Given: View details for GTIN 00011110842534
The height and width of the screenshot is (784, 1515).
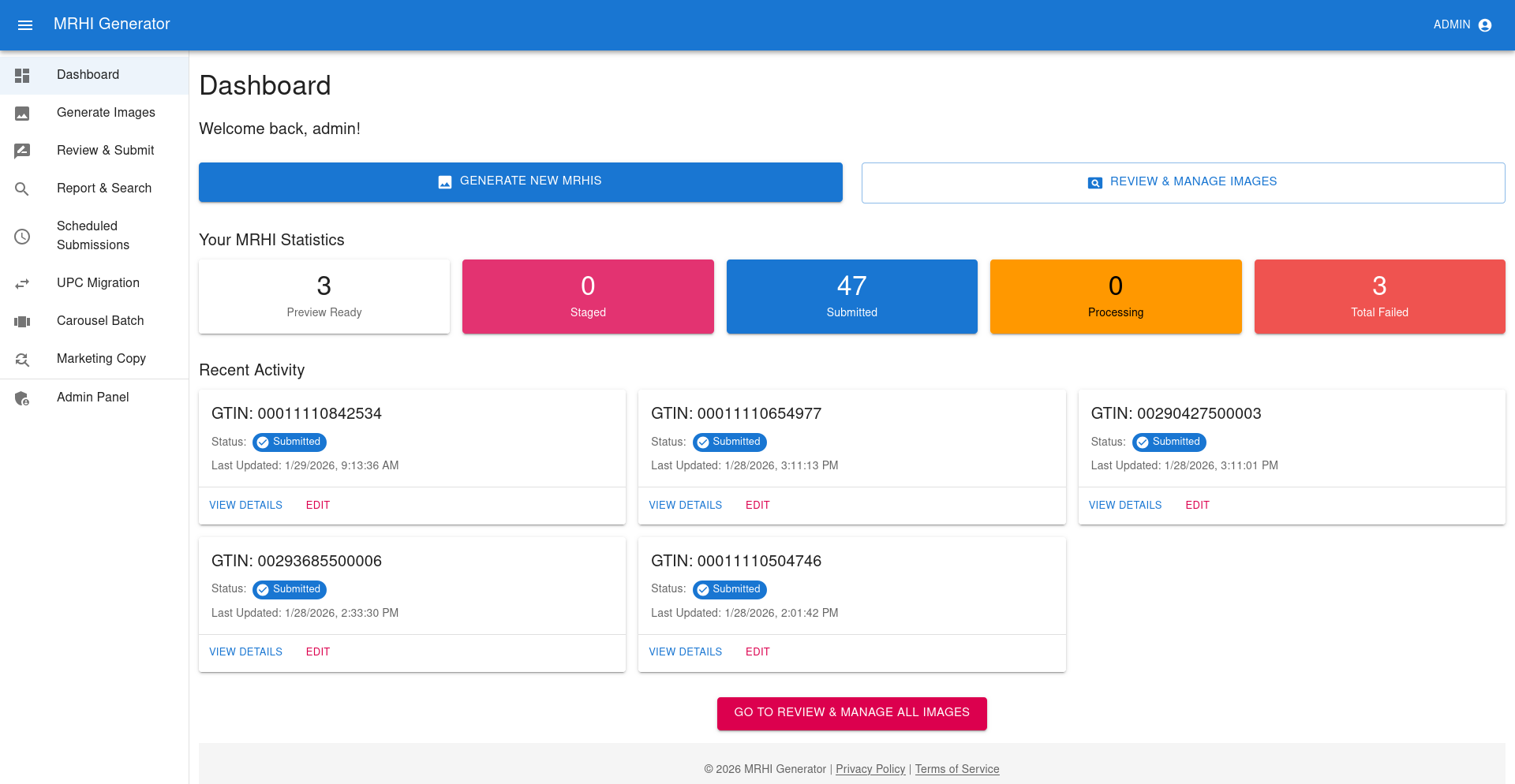Looking at the screenshot, I should [x=245, y=505].
